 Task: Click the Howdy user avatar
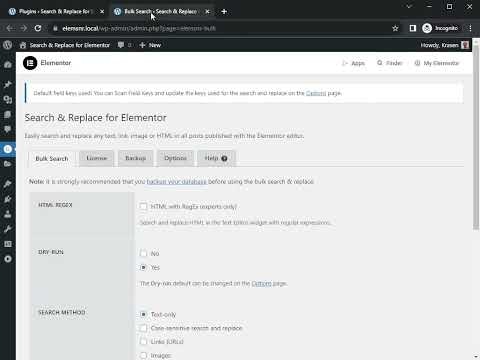465,45
